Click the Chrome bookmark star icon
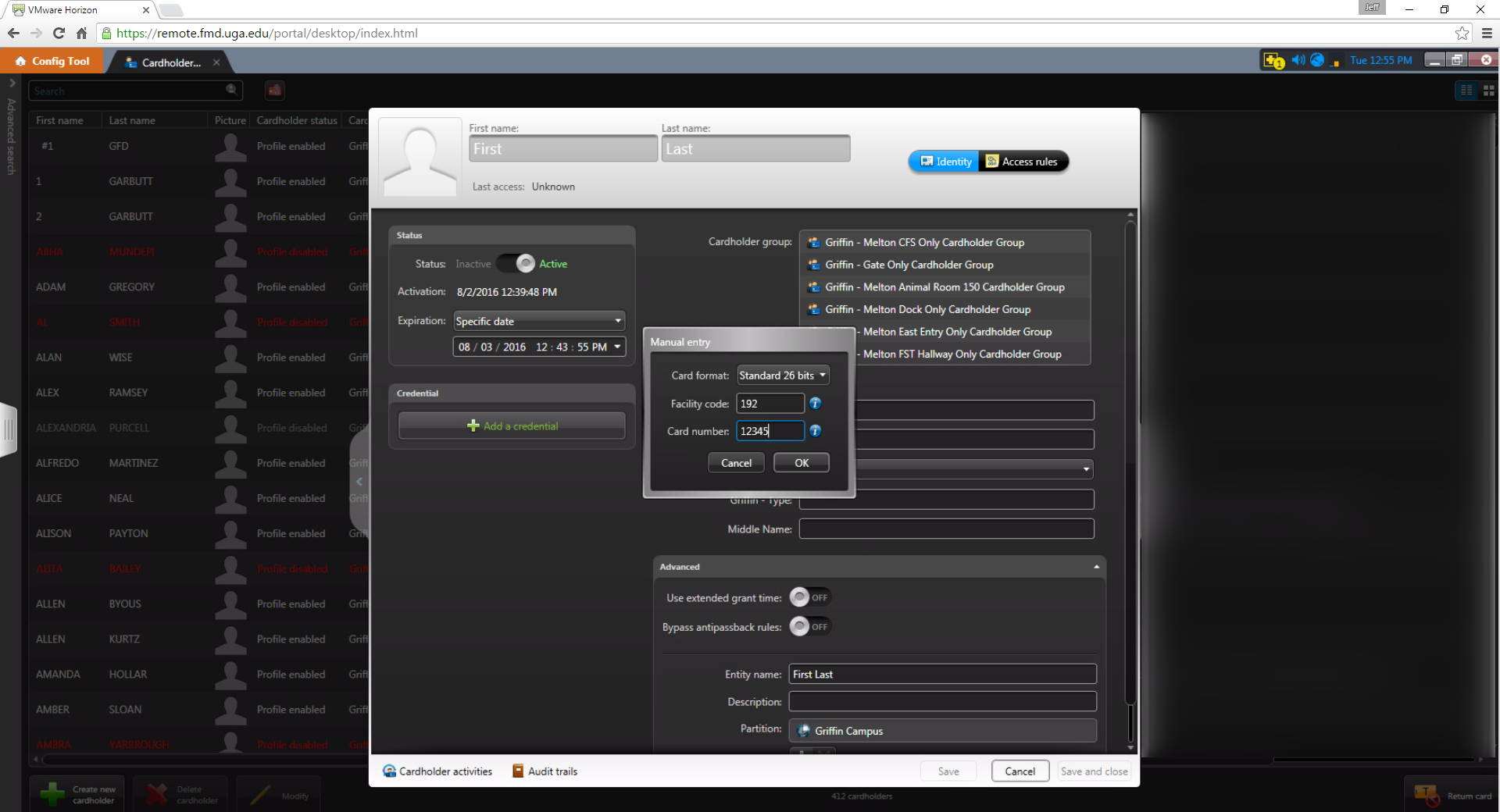The image size is (1500, 812). [1462, 34]
